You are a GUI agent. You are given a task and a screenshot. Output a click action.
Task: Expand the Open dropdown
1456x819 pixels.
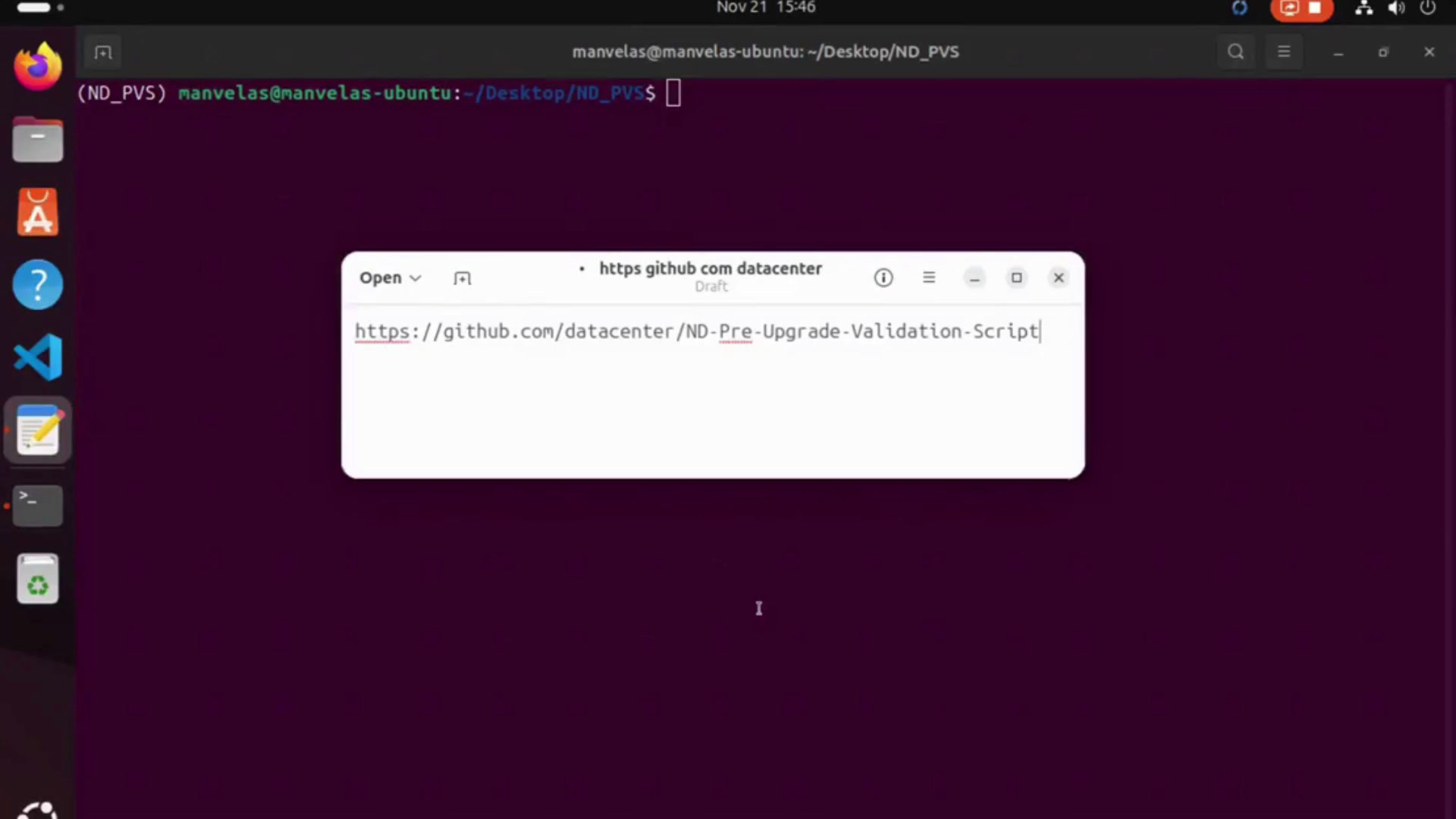point(390,278)
